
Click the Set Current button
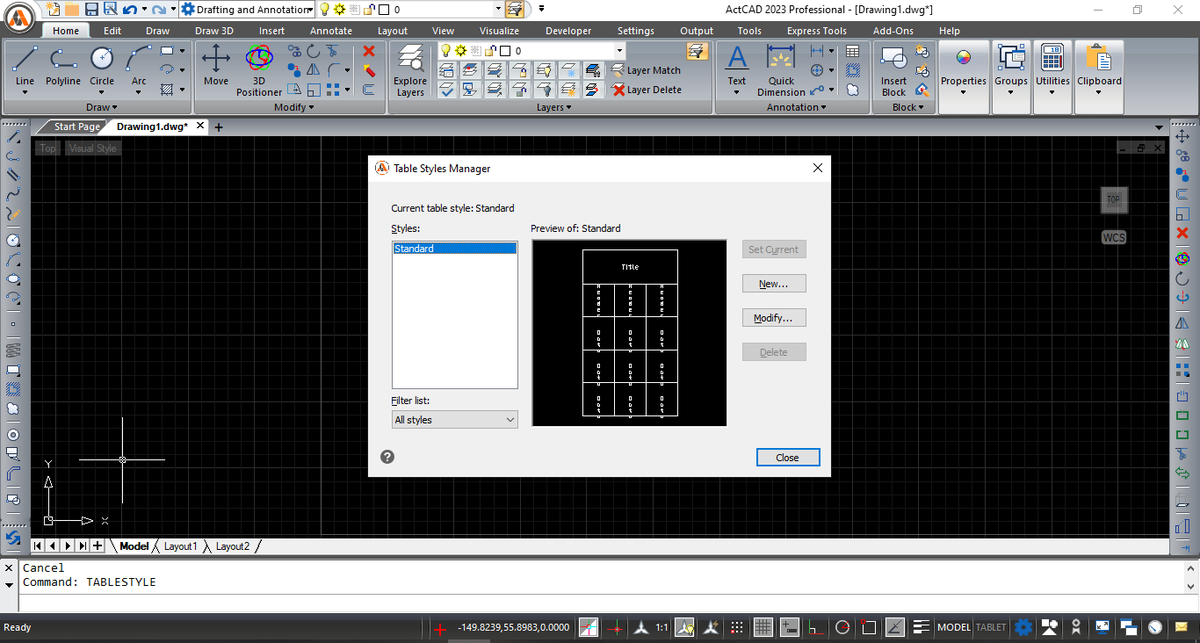(774, 250)
